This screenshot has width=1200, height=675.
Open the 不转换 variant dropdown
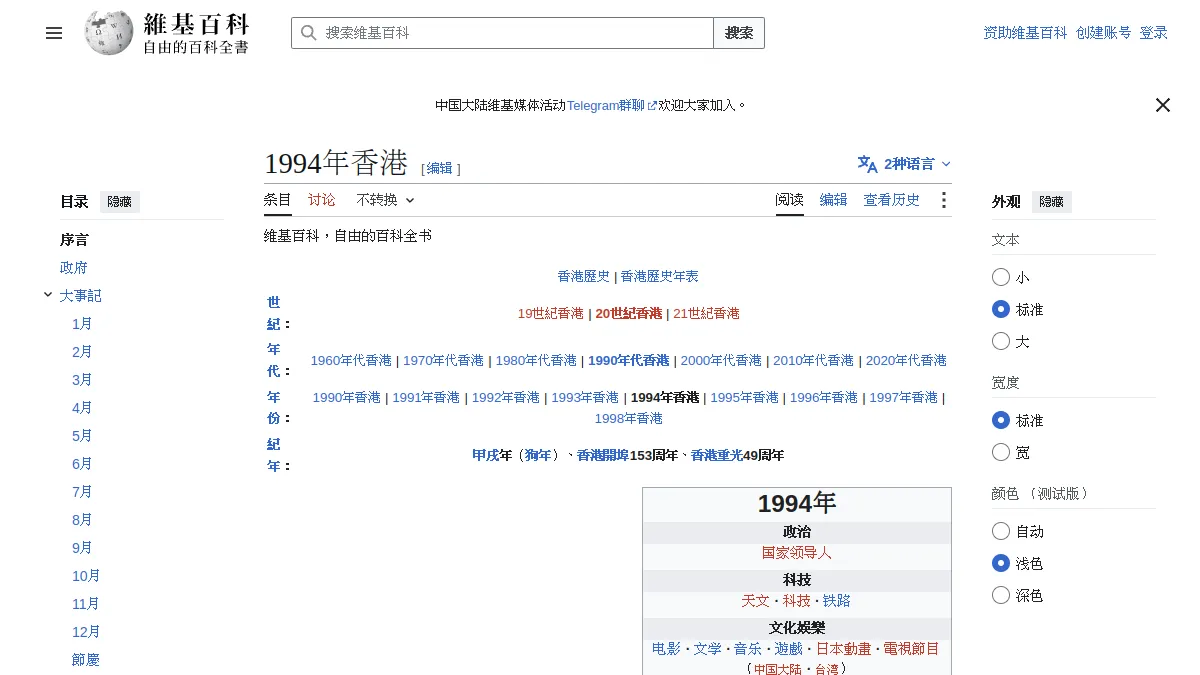pyautogui.click(x=385, y=200)
